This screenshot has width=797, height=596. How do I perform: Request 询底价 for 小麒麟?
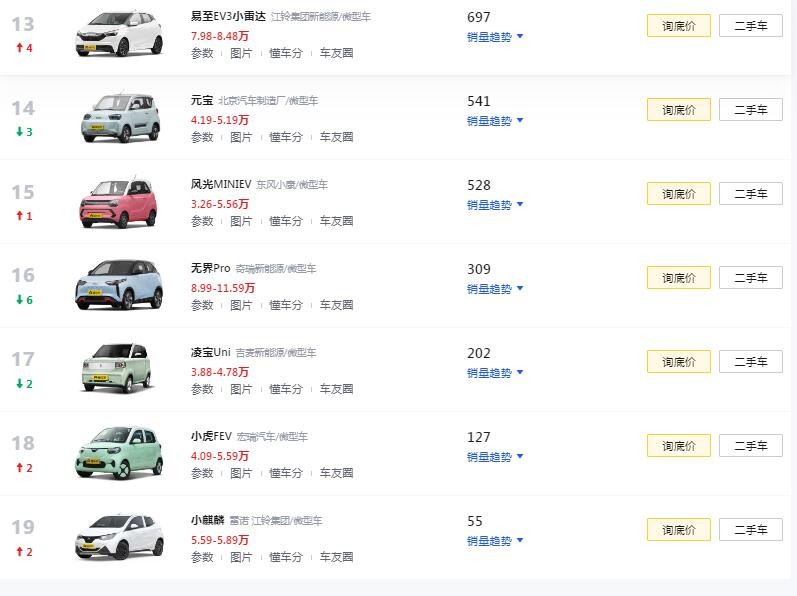click(x=678, y=530)
